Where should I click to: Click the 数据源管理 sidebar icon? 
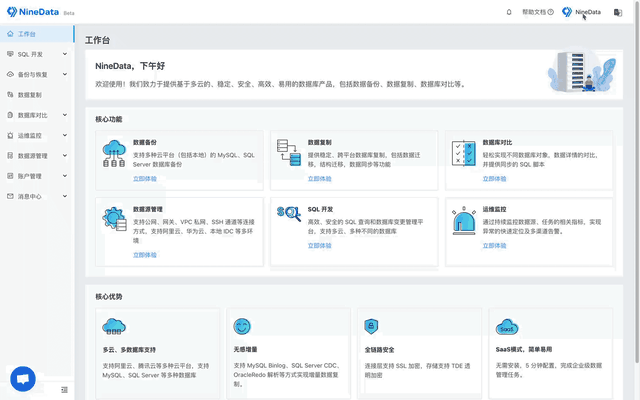coord(10,156)
